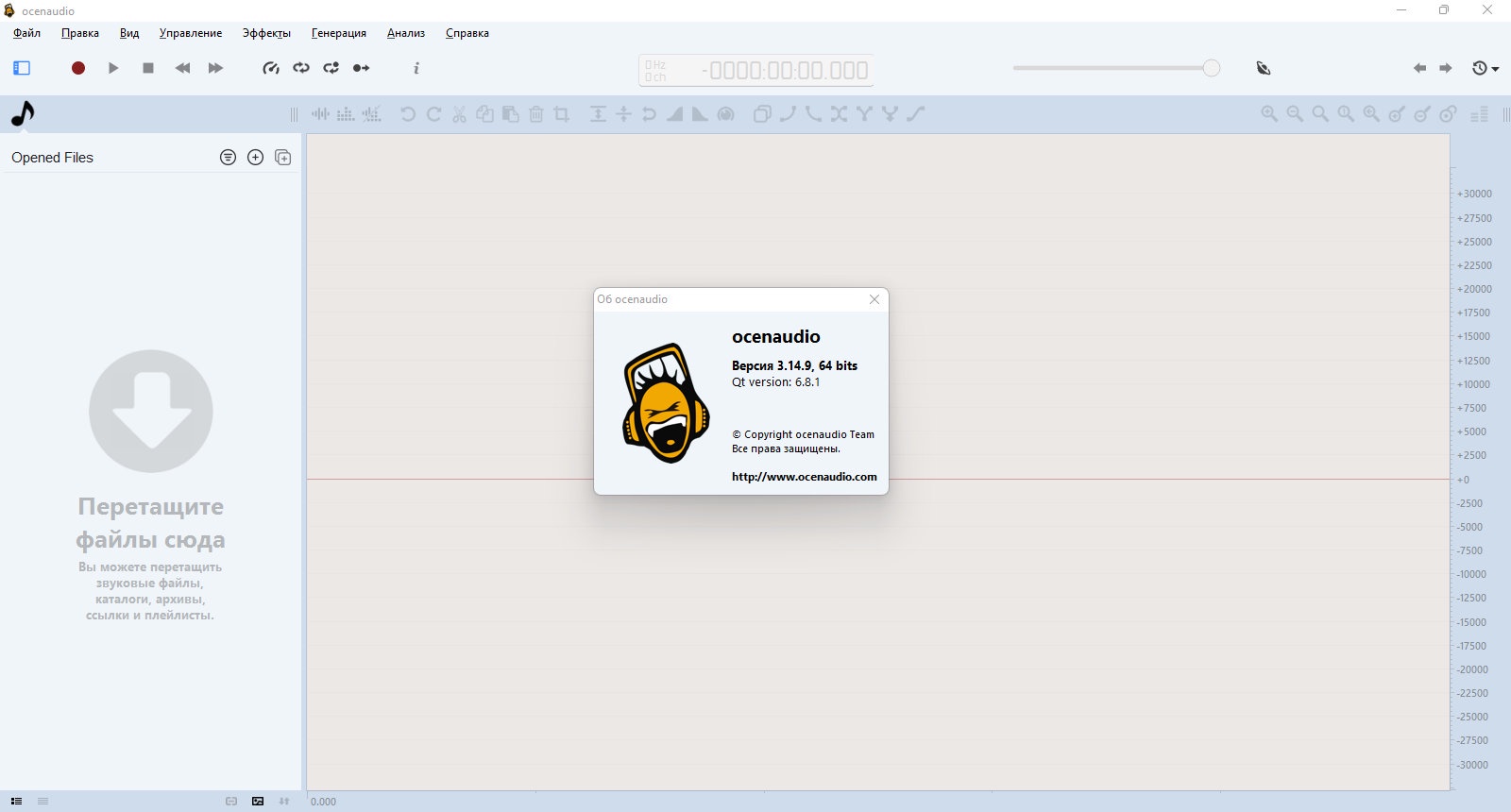Toggle the level meters icon
The image size is (1511, 812).
1480,114
